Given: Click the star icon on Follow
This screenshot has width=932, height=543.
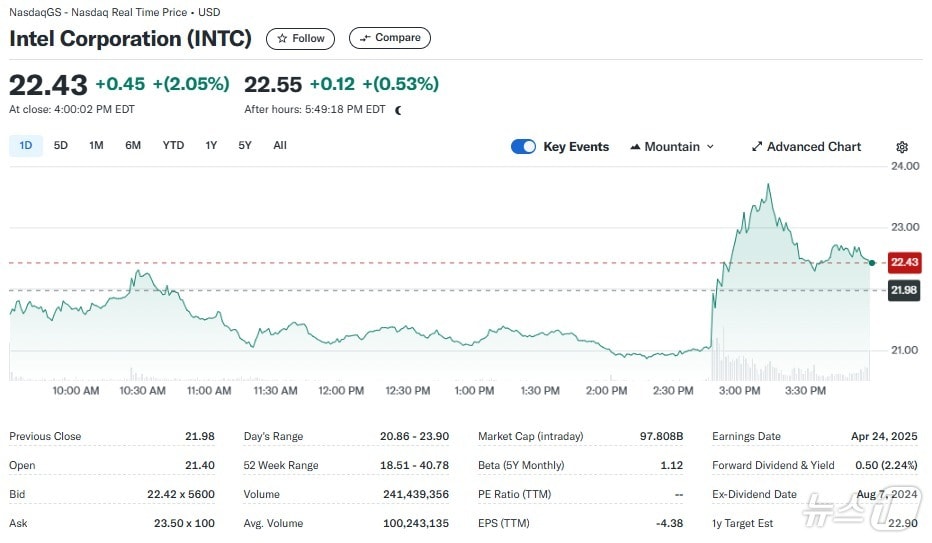Looking at the screenshot, I should [282, 39].
